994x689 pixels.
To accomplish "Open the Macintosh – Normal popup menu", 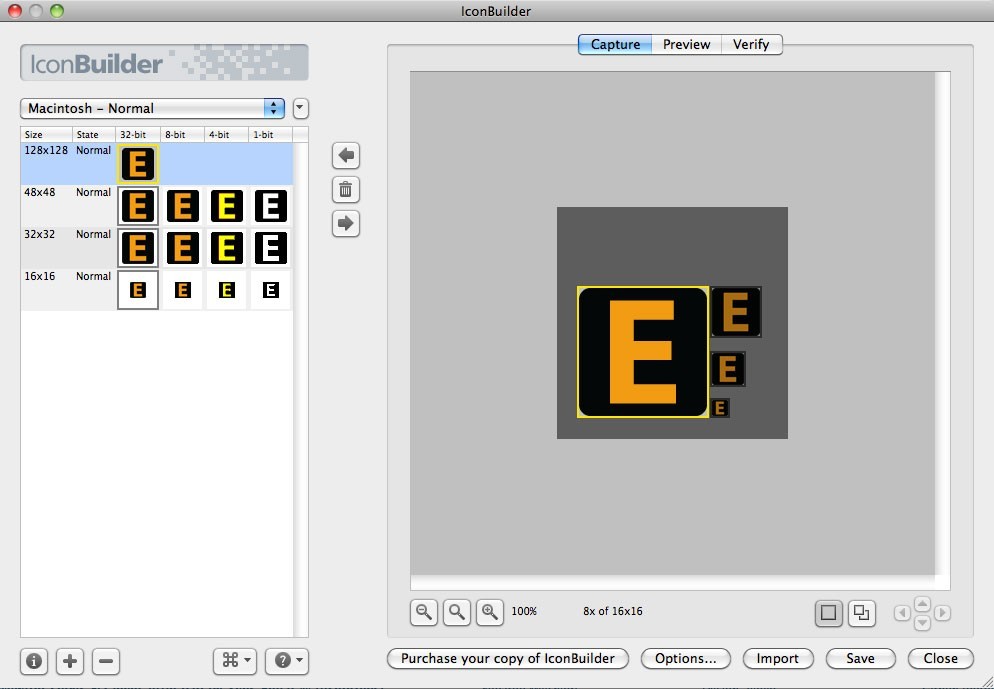I will click(153, 108).
